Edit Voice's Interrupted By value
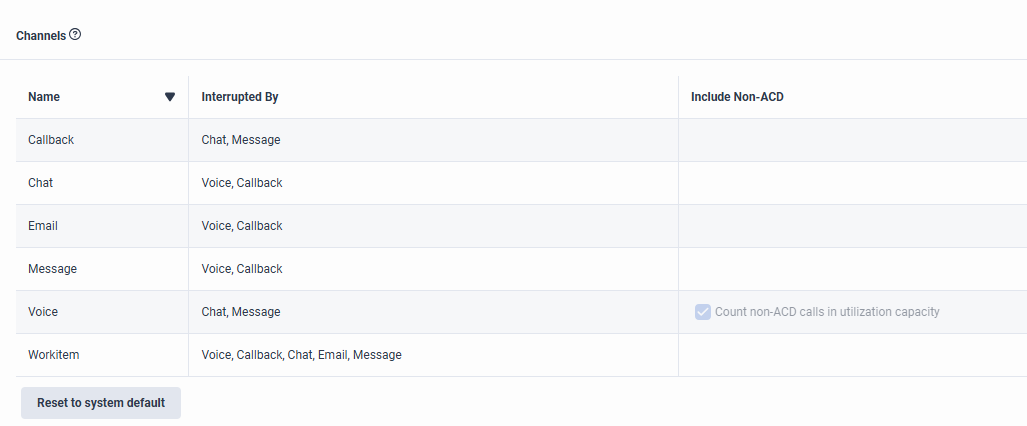Image resolution: width=1027 pixels, height=426 pixels. [241, 312]
